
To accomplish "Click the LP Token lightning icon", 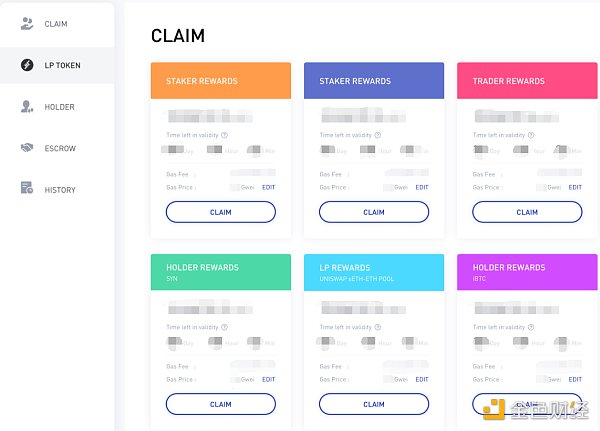I will point(27,65).
